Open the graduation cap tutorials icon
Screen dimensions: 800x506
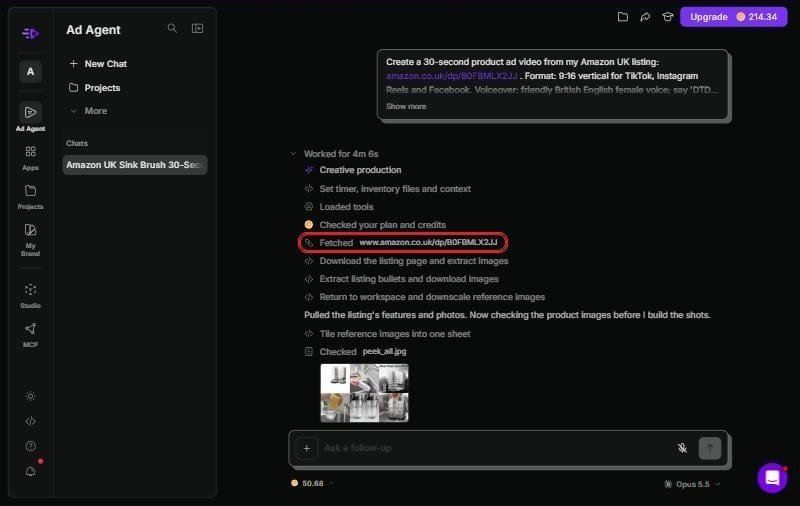pyautogui.click(x=667, y=17)
